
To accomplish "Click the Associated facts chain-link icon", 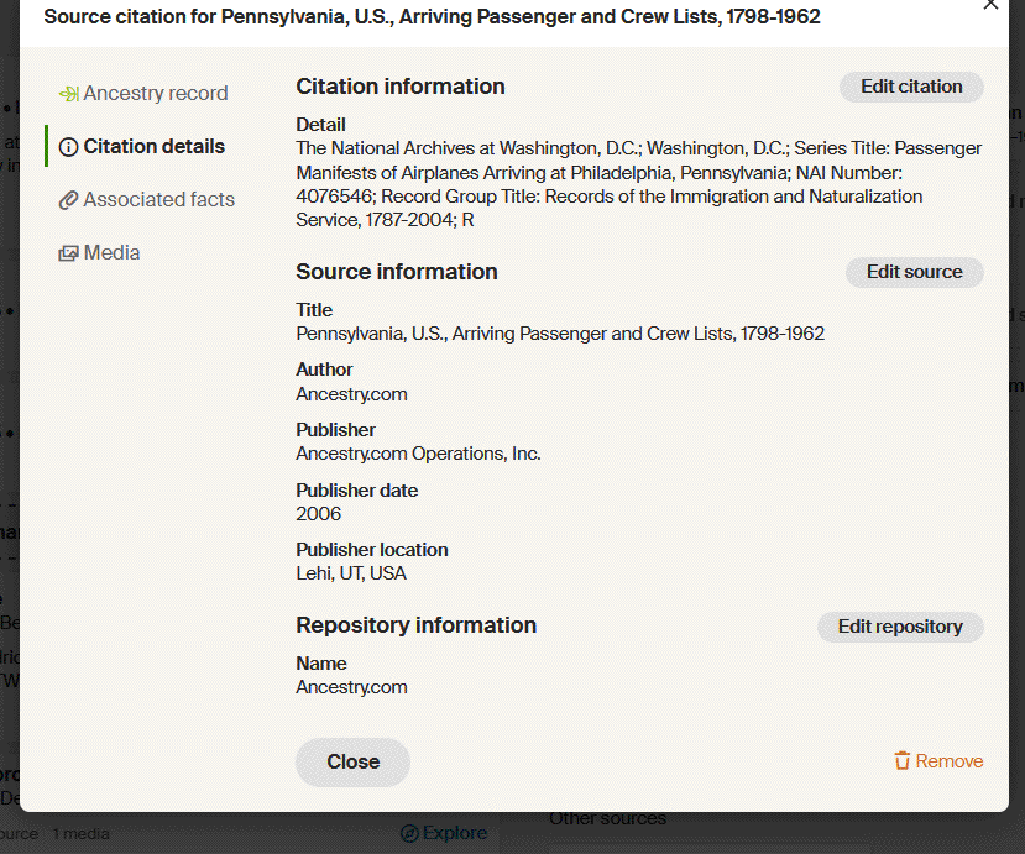I will [68, 200].
